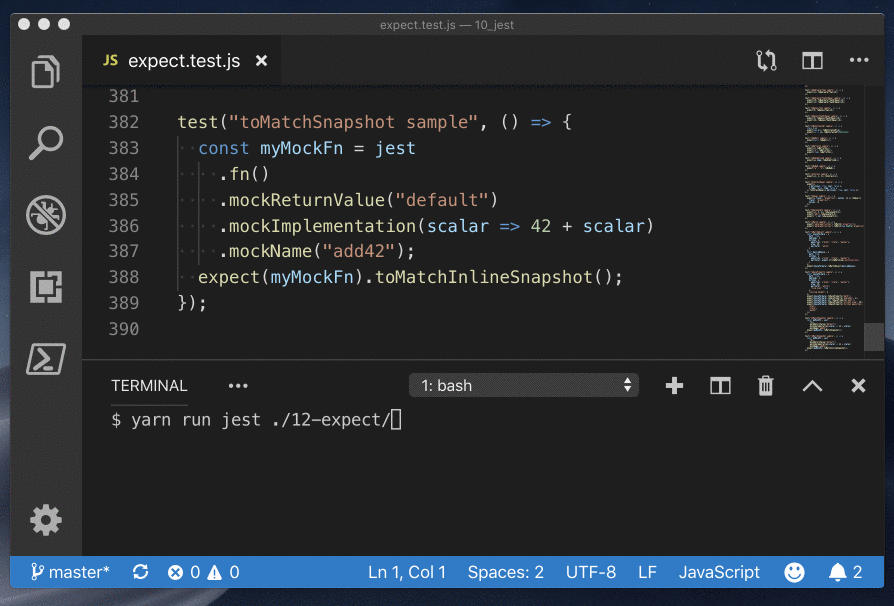Open the Search view in activity bar

(x=46, y=143)
